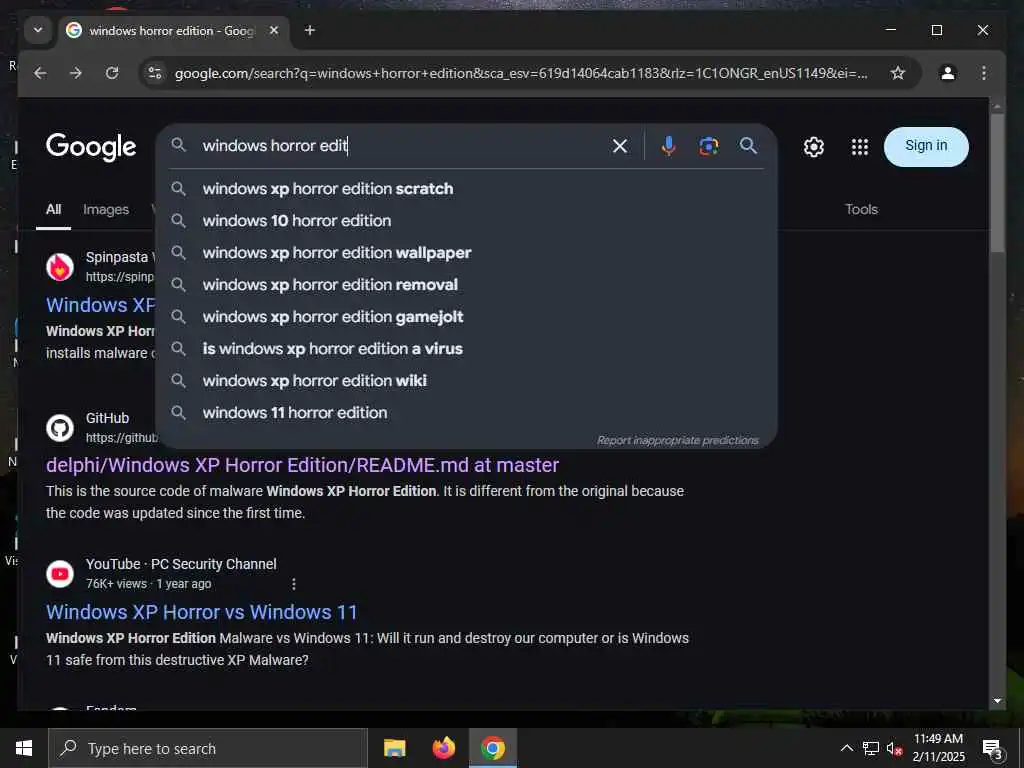The image size is (1024, 768).
Task: Click the Chrome taskbar icon
Action: click(493, 748)
